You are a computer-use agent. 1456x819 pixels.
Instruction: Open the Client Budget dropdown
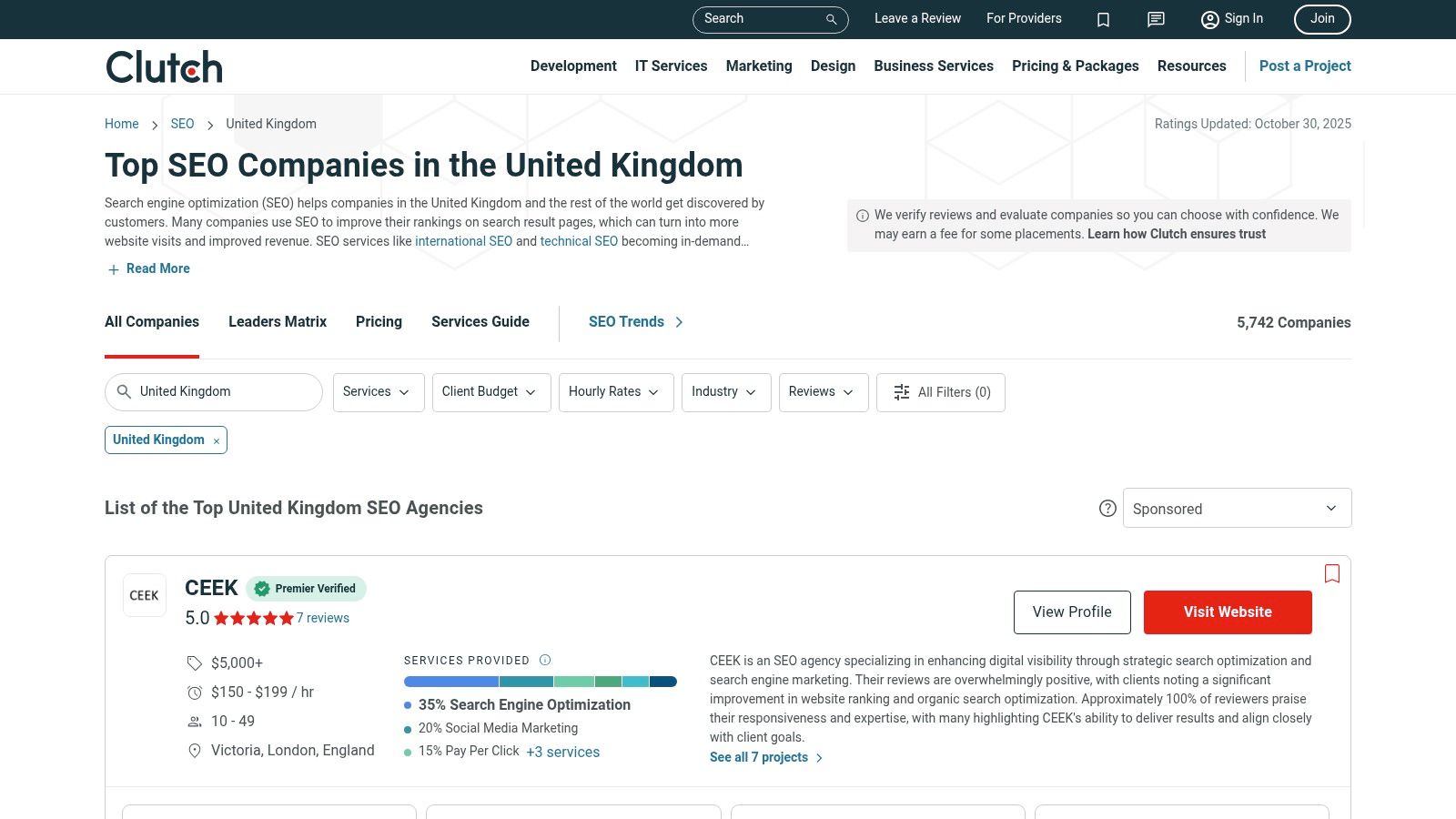490,392
